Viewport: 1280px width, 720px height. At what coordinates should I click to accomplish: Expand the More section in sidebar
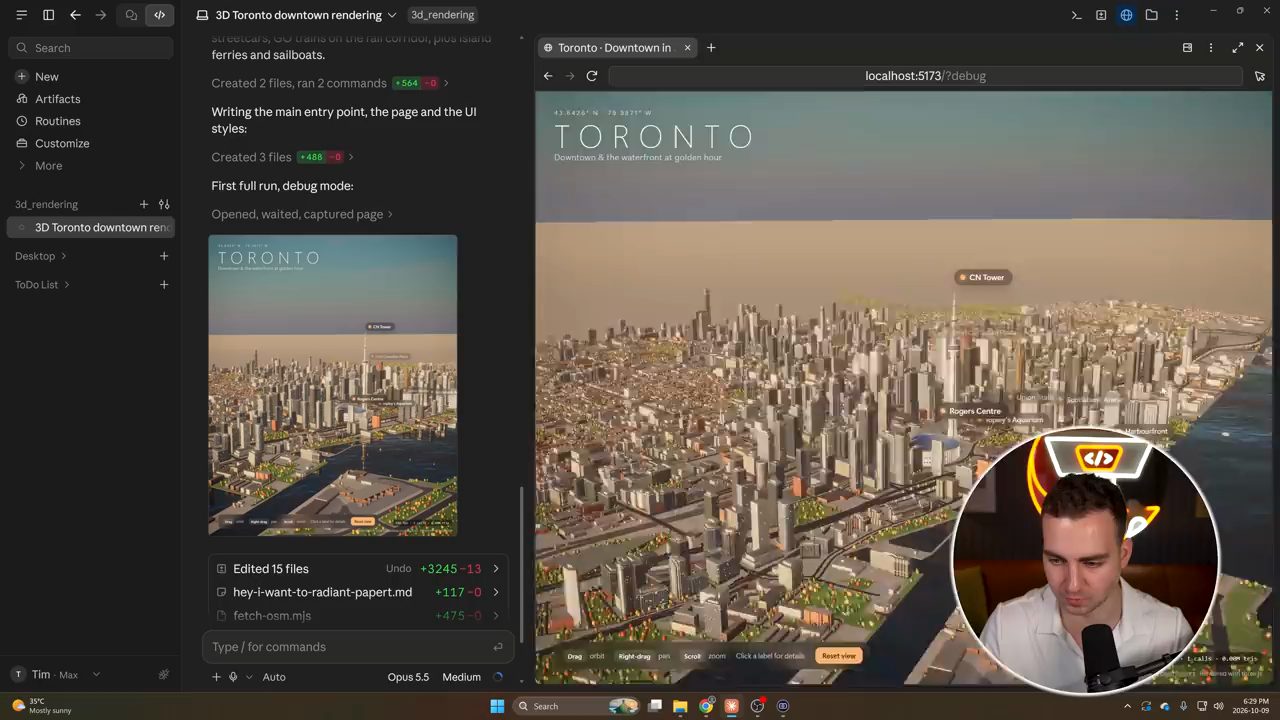tap(48, 166)
